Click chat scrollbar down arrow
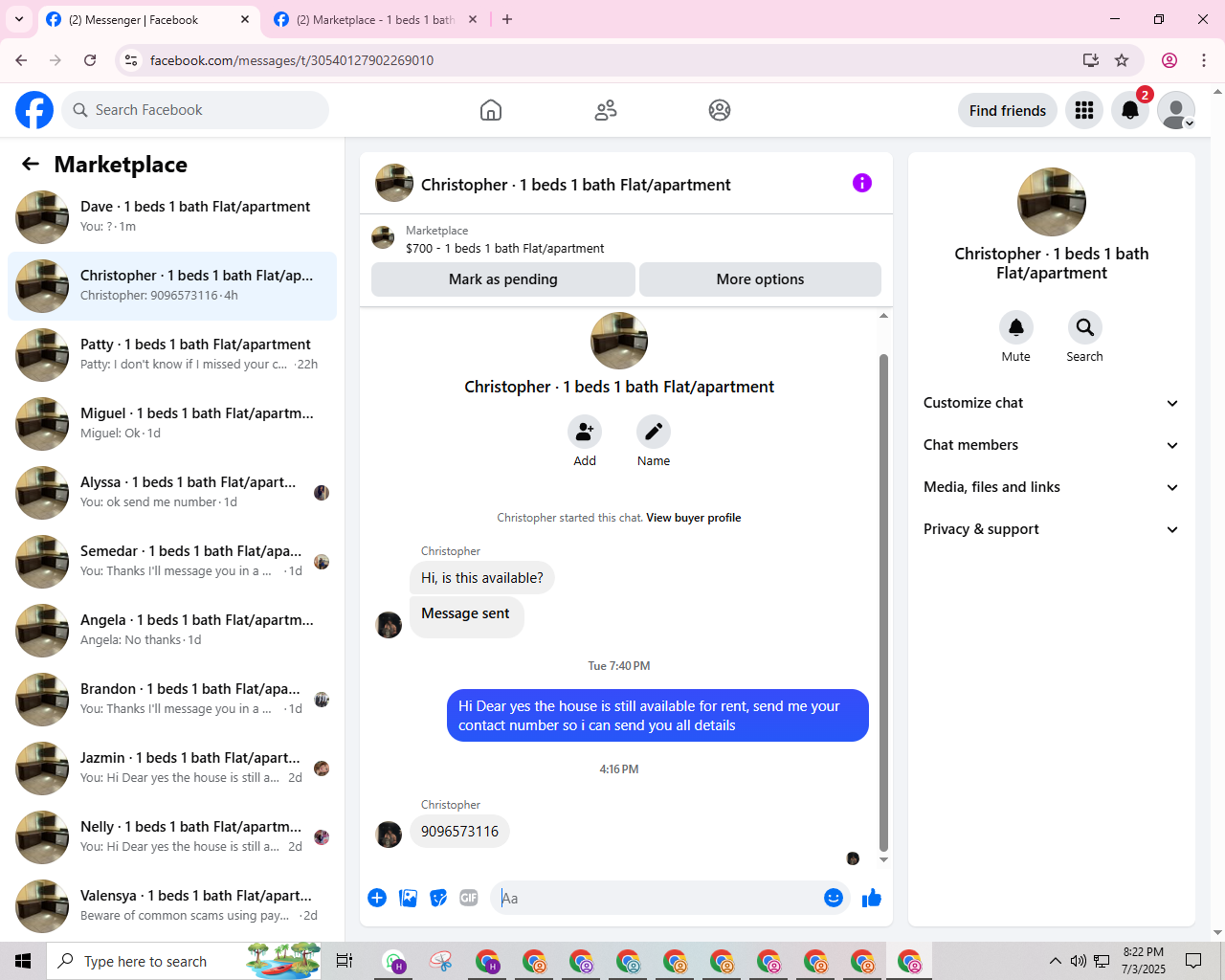Screen dimensions: 1225x980 pos(883,859)
